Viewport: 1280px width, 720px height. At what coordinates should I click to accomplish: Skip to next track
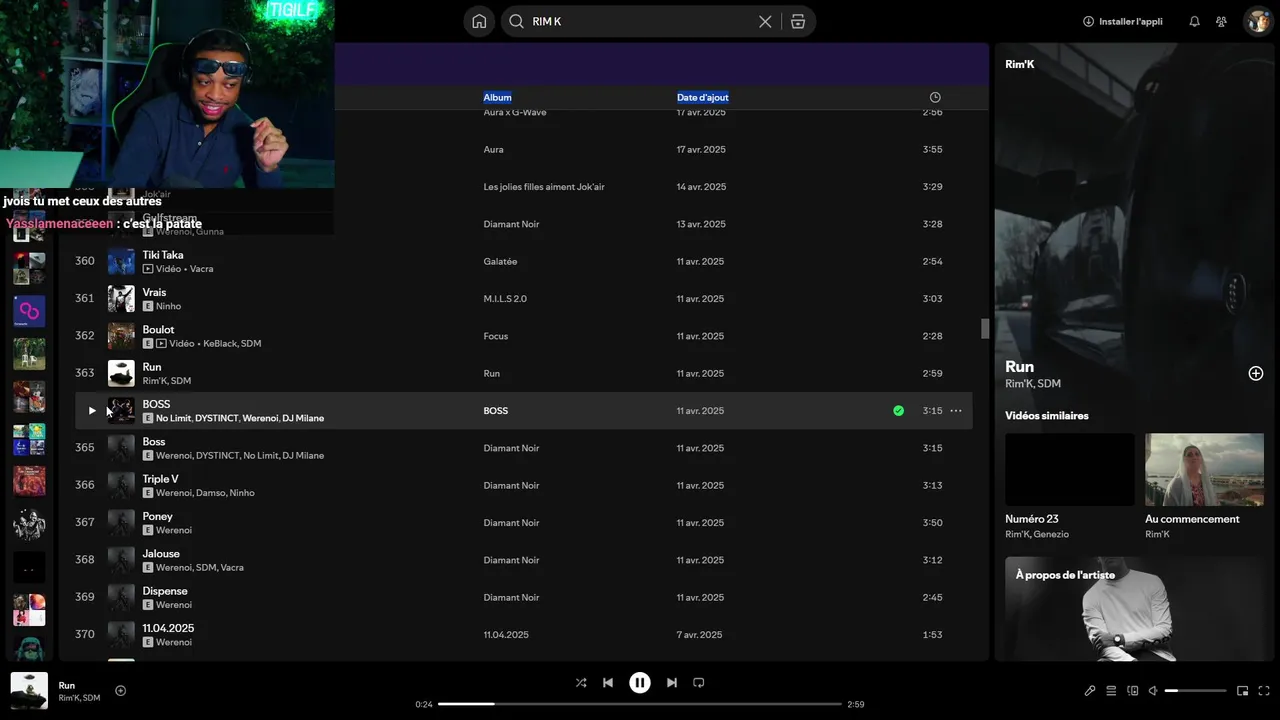[672, 683]
